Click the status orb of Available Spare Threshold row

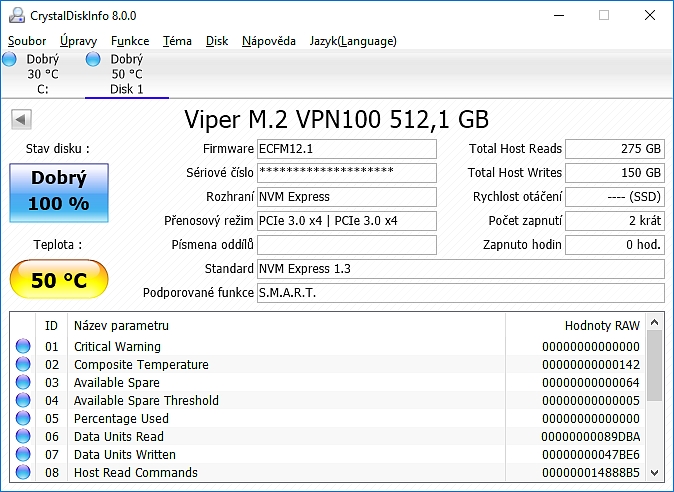click(23, 400)
